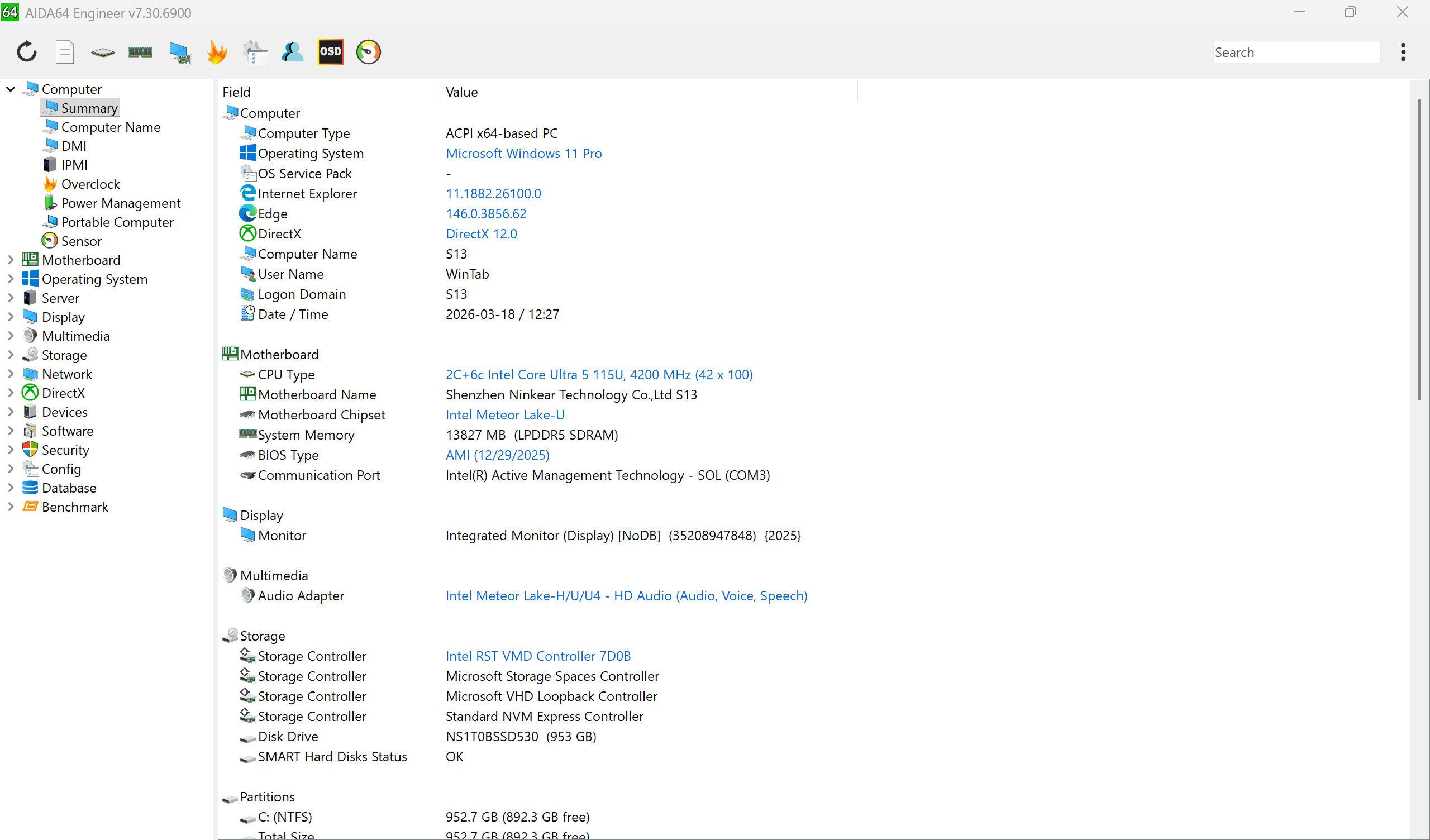Click the vertical scrollbar thumb
The image size is (1430, 840).
pyautogui.click(x=1419, y=250)
